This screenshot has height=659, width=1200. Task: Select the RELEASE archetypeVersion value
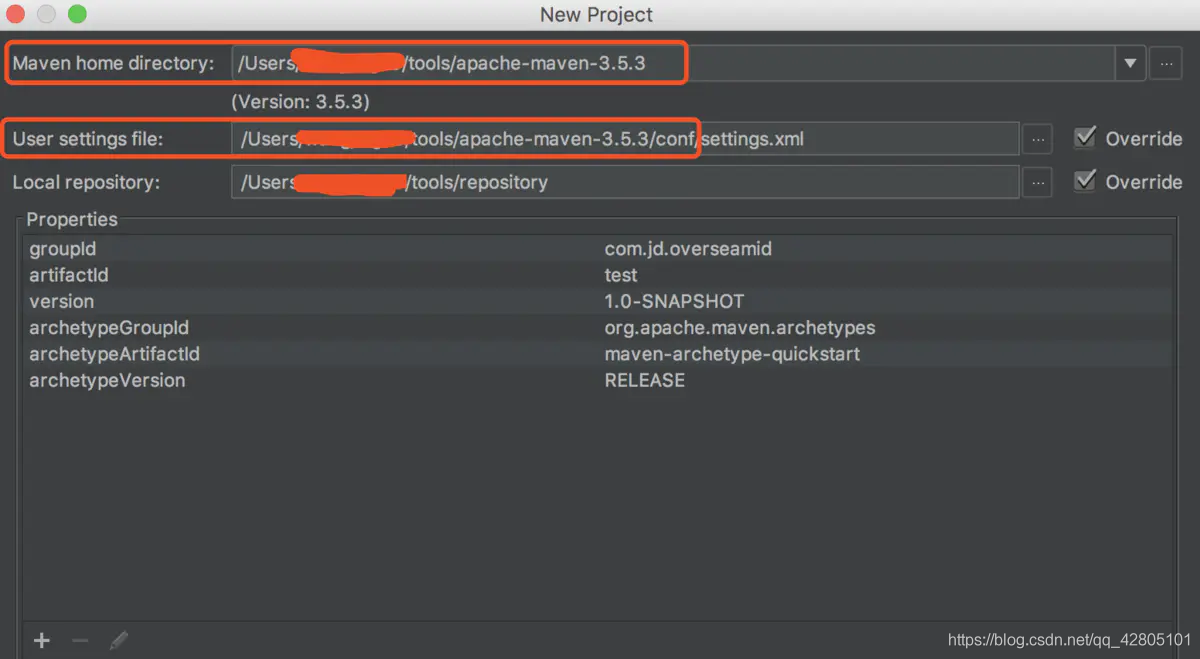coord(645,380)
